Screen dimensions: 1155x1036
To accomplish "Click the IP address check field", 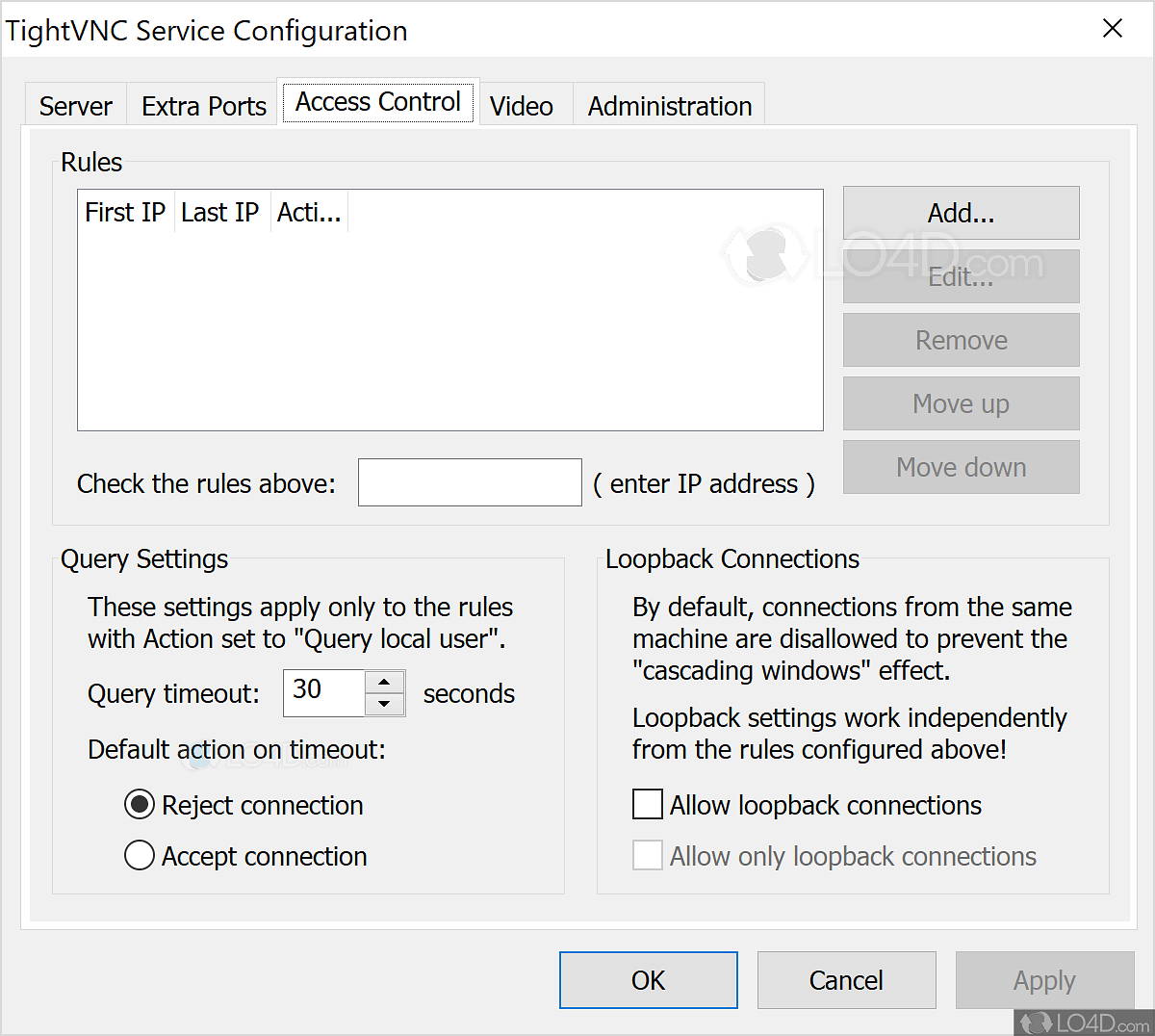I will tap(470, 482).
